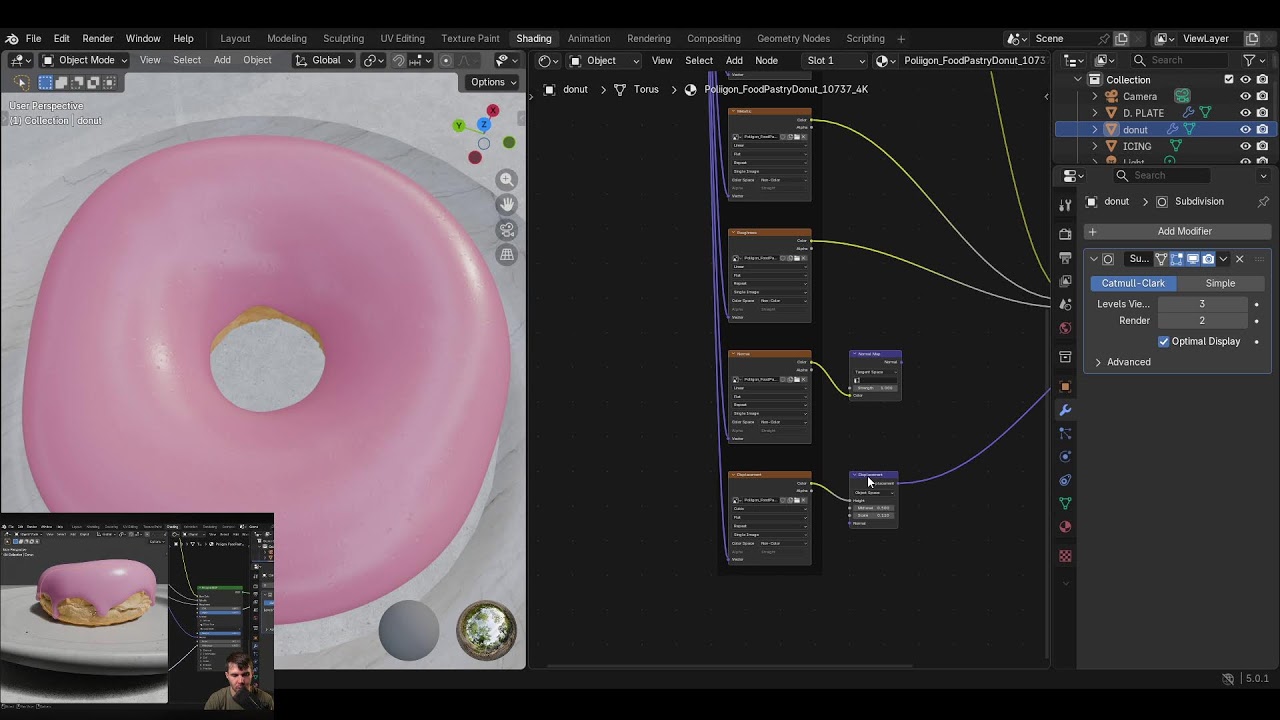Open the outliner filter dropdown
1280x720 pixels.
(1254, 60)
